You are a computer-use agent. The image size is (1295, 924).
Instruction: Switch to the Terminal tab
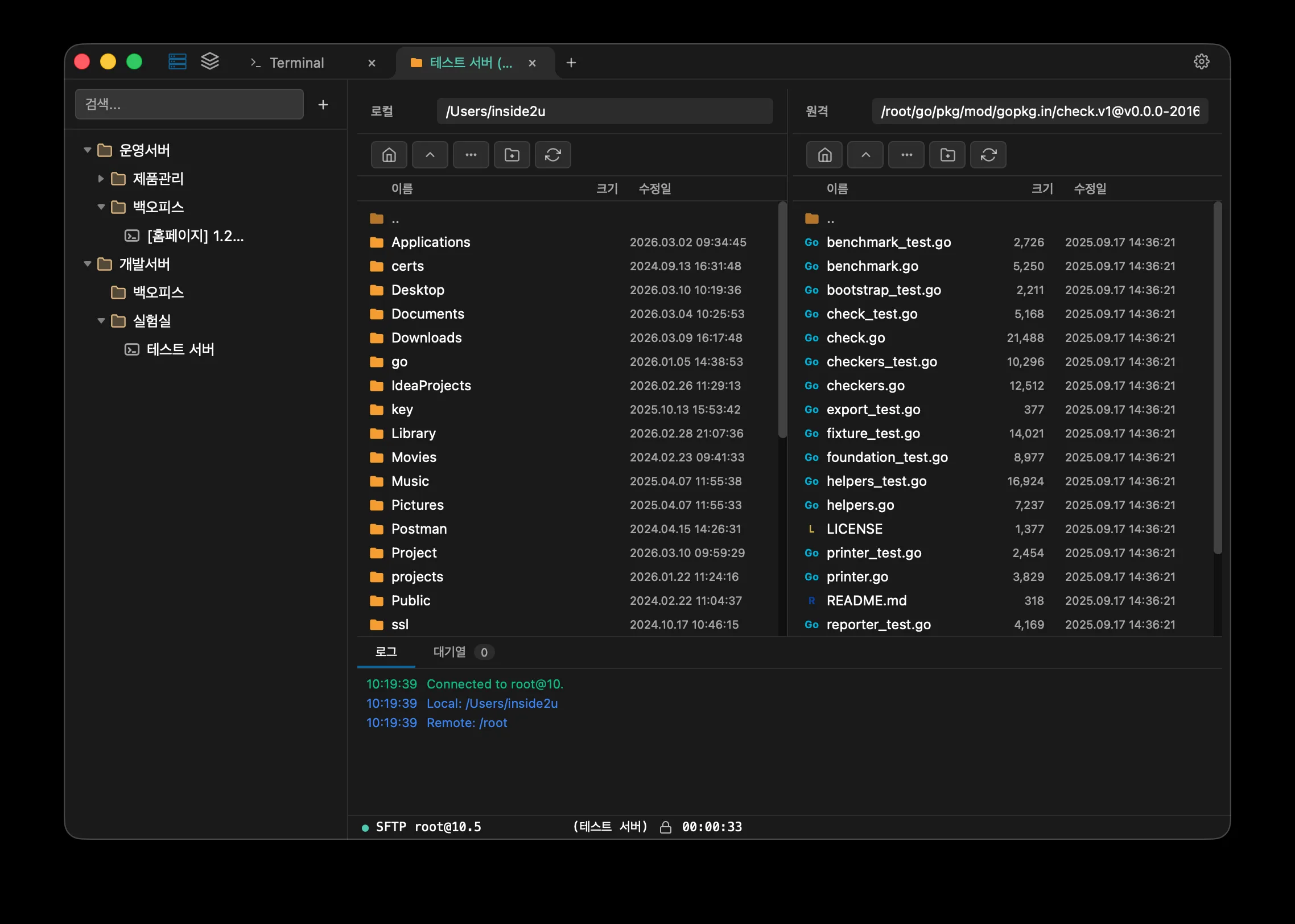tap(296, 63)
